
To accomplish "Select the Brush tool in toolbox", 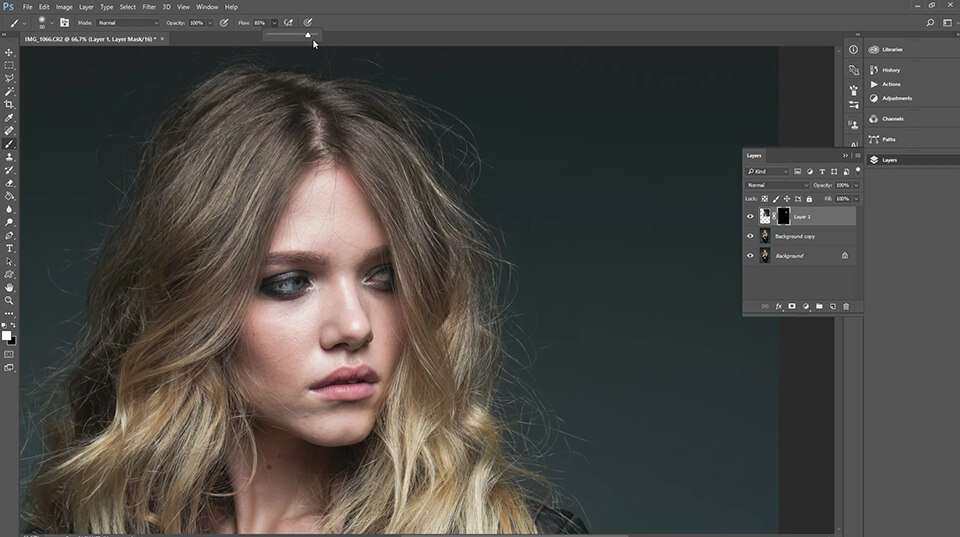I will 9,144.
